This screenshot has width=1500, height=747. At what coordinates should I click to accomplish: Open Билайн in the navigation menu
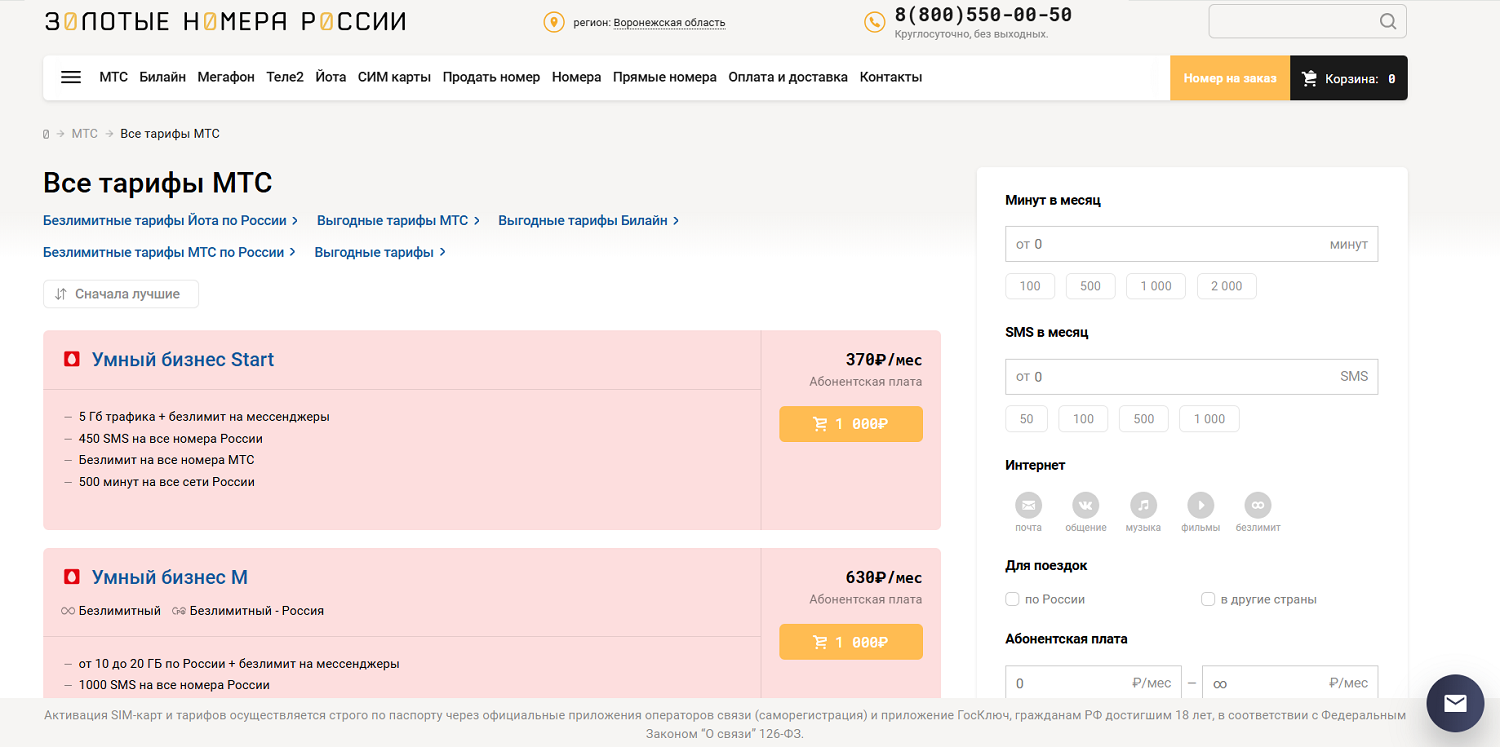click(163, 77)
